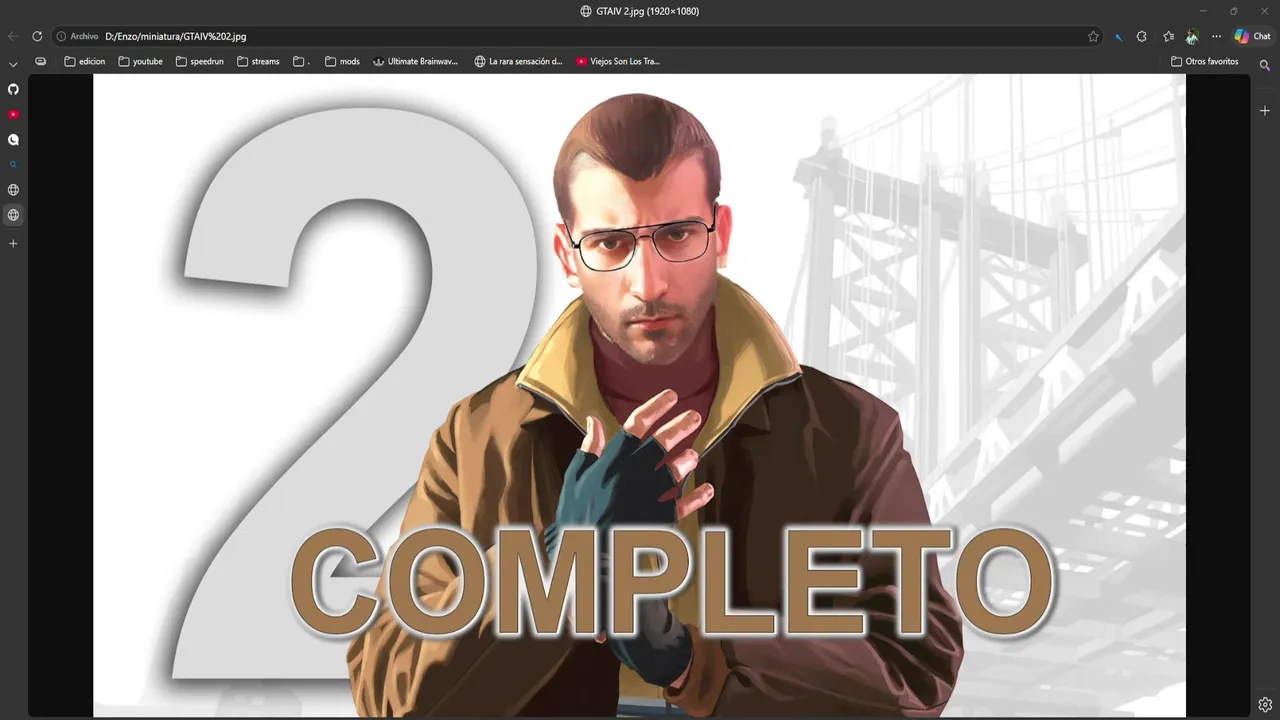Open the Favorites list icon
This screenshot has width=1280, height=720.
pos(1168,36)
